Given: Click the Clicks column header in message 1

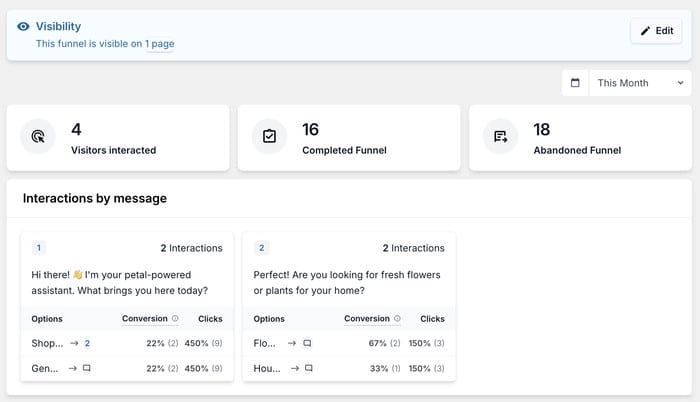Looking at the screenshot, I should point(210,319).
